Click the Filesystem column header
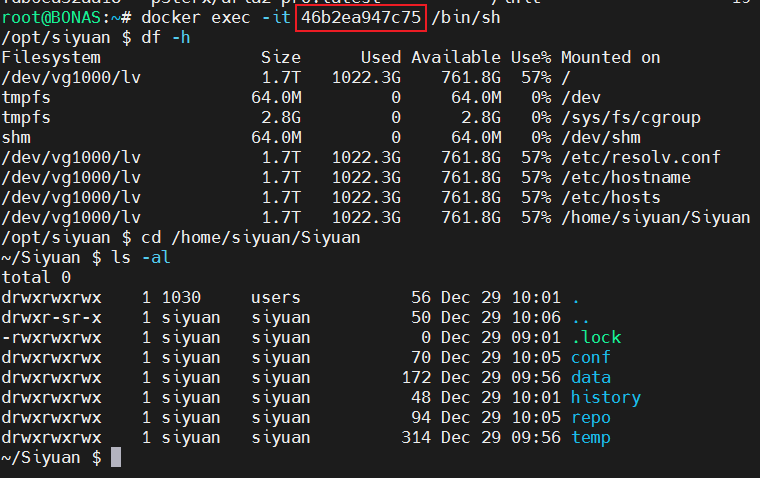760x478 pixels. click(51, 57)
